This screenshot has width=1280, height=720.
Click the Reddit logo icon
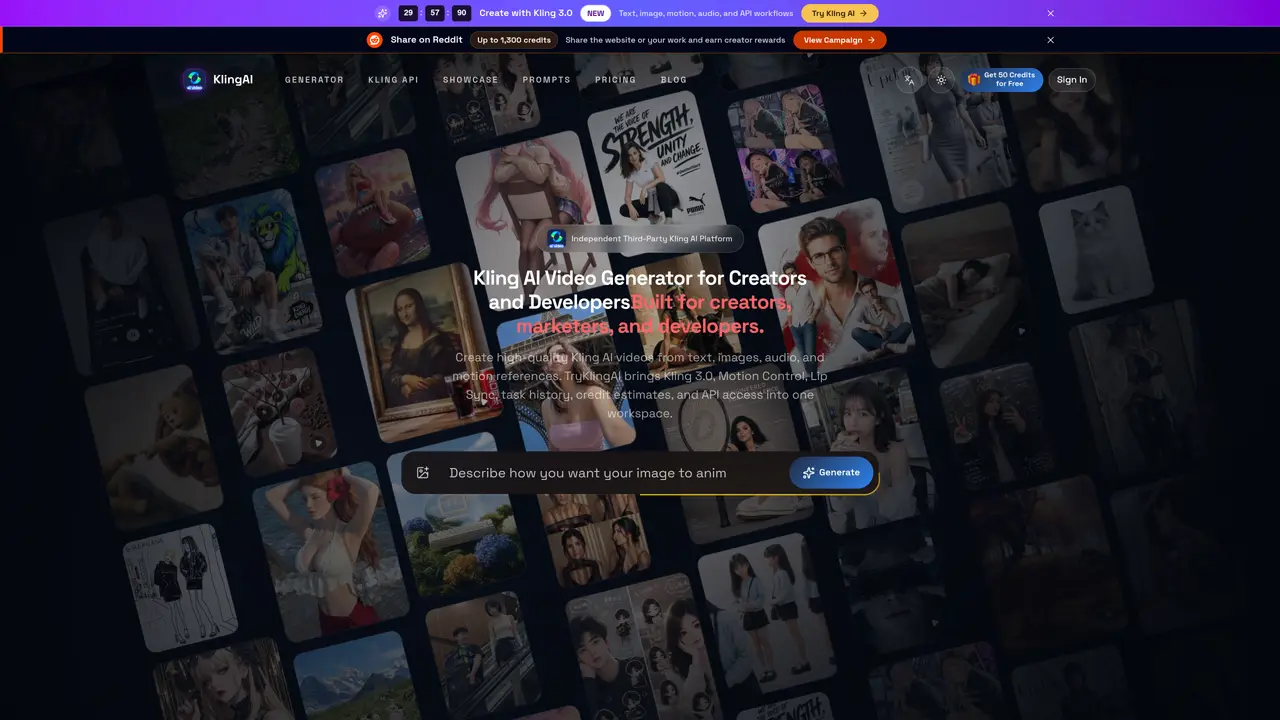coord(375,40)
